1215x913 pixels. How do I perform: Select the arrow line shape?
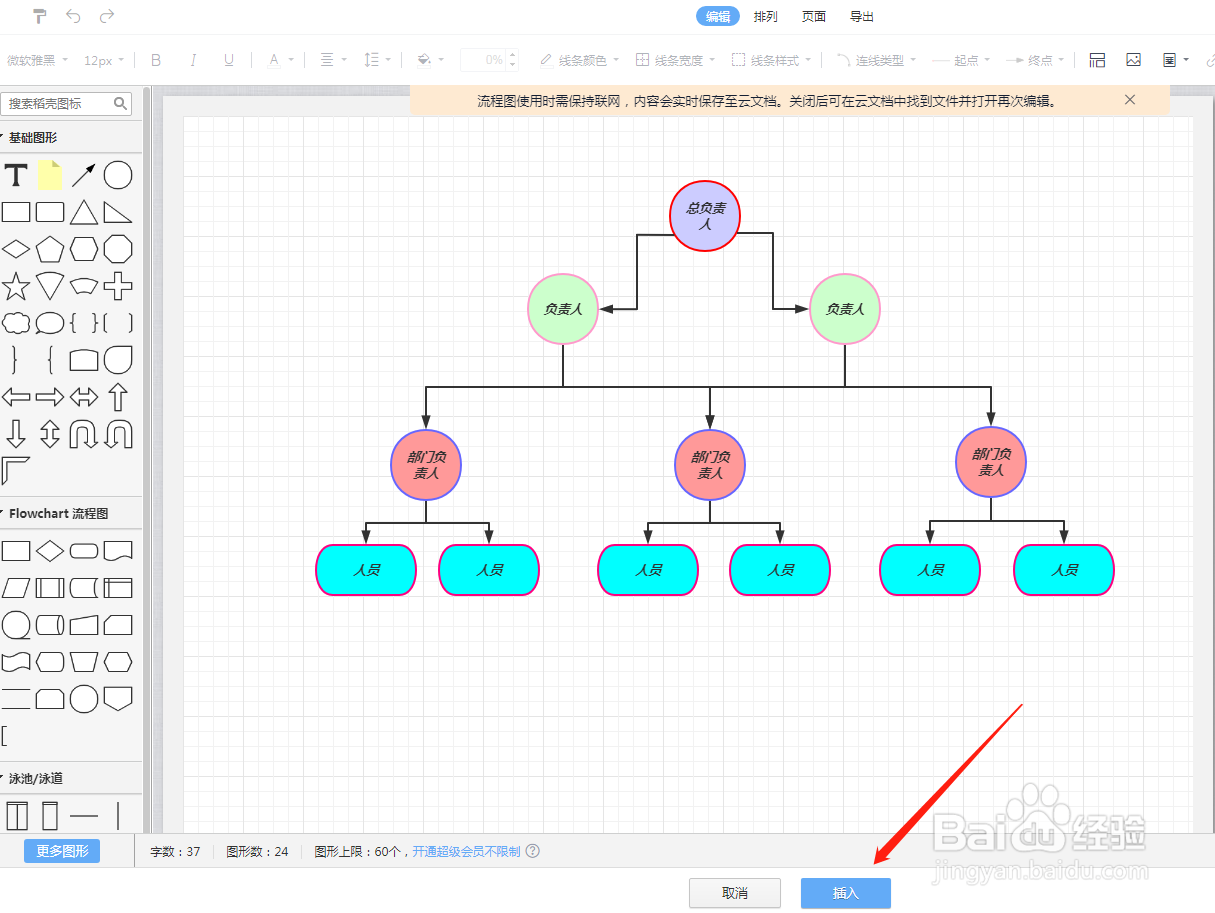(x=84, y=175)
